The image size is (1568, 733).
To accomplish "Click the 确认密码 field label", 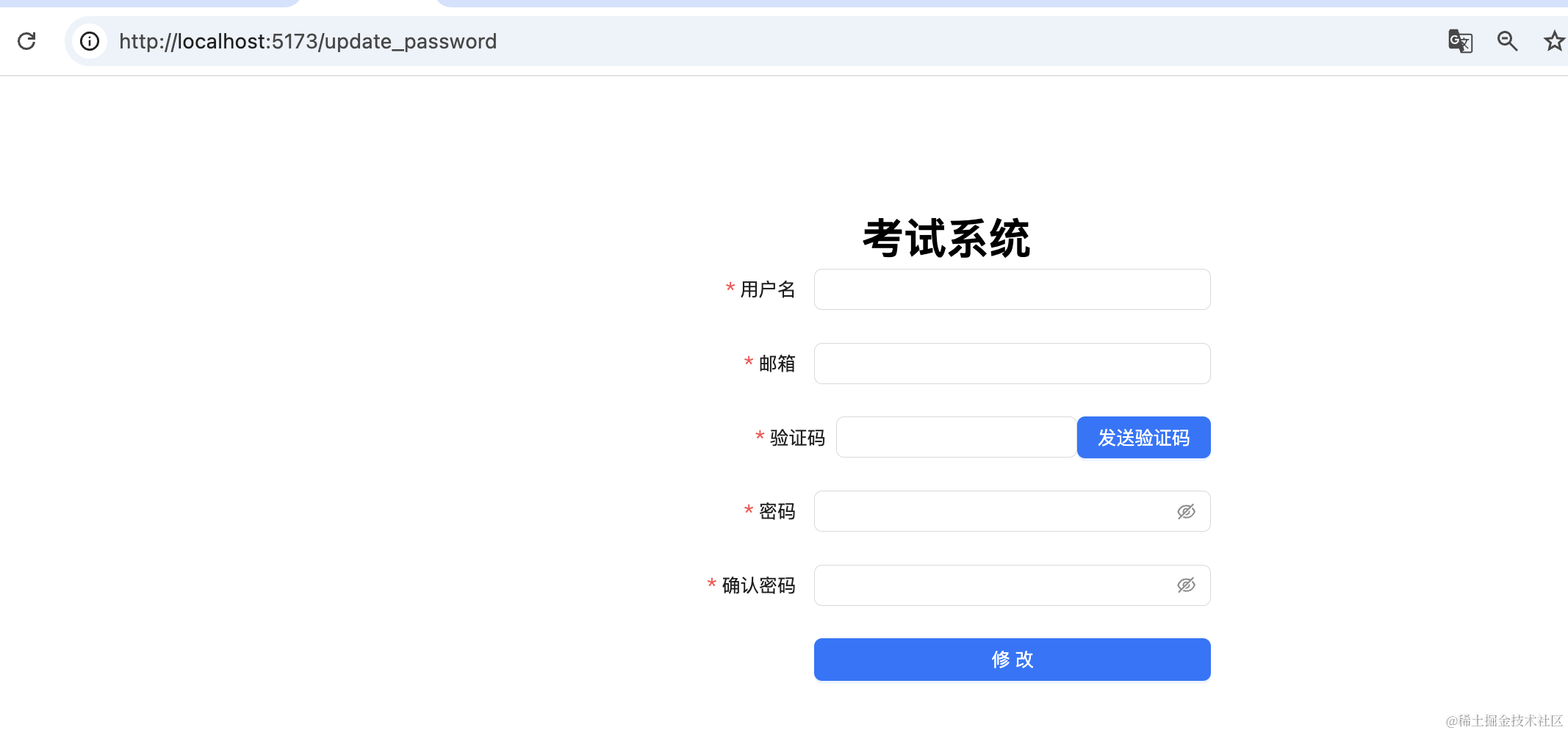I will 758,585.
